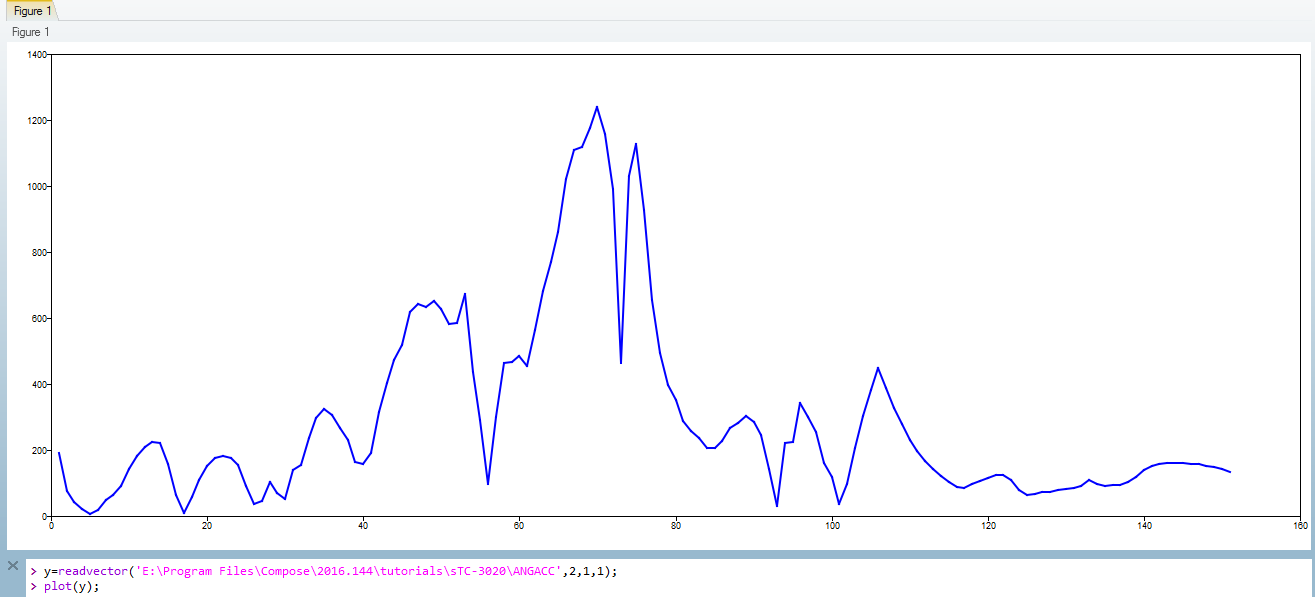Select the blue curve's highest peak near 1240
1315x597 pixels.
(597, 107)
